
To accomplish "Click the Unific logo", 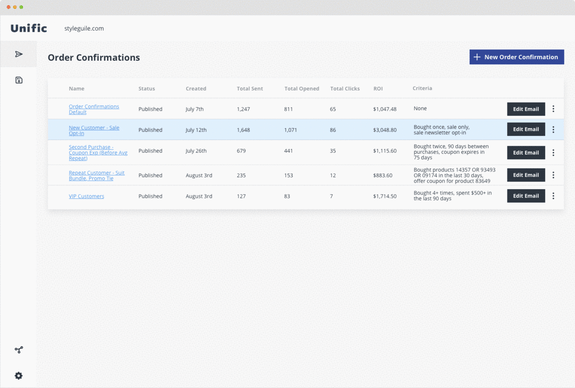I will (29, 28).
